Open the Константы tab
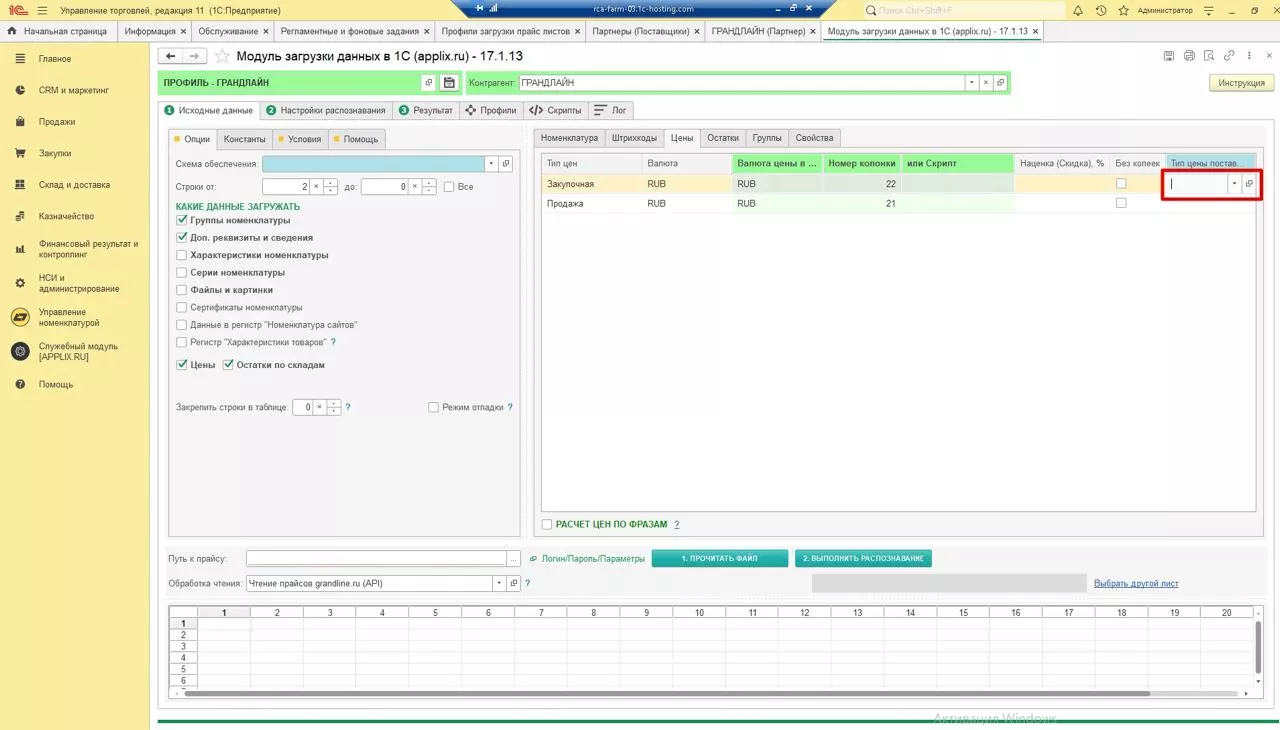 pyautogui.click(x=244, y=139)
